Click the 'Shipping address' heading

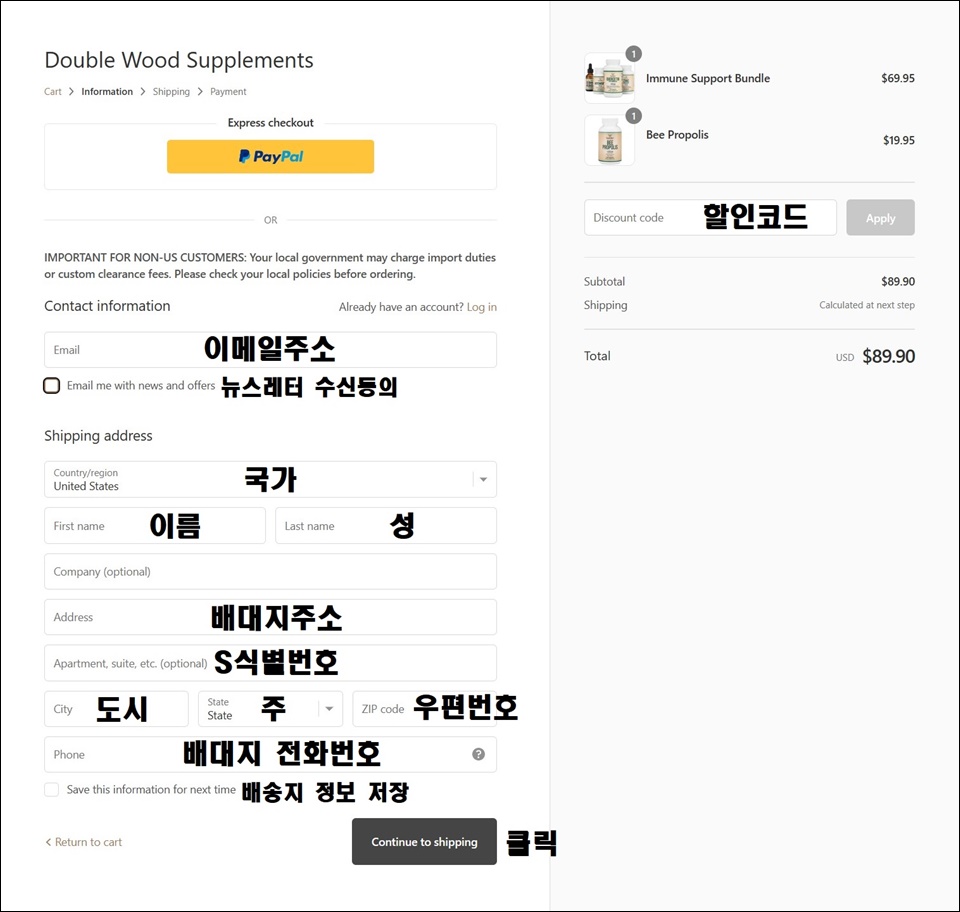(x=98, y=436)
